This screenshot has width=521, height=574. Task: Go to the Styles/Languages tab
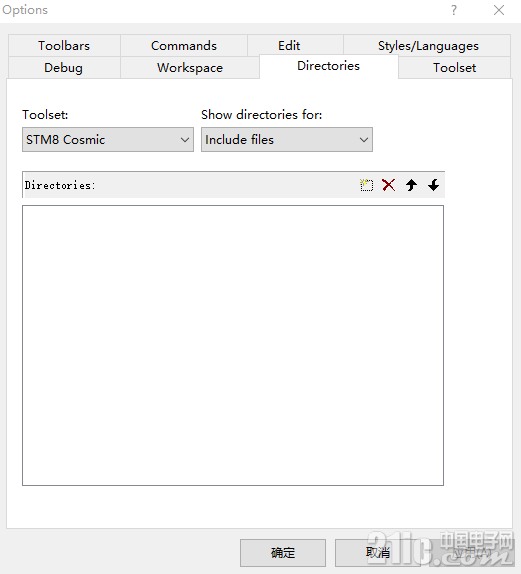(x=428, y=46)
